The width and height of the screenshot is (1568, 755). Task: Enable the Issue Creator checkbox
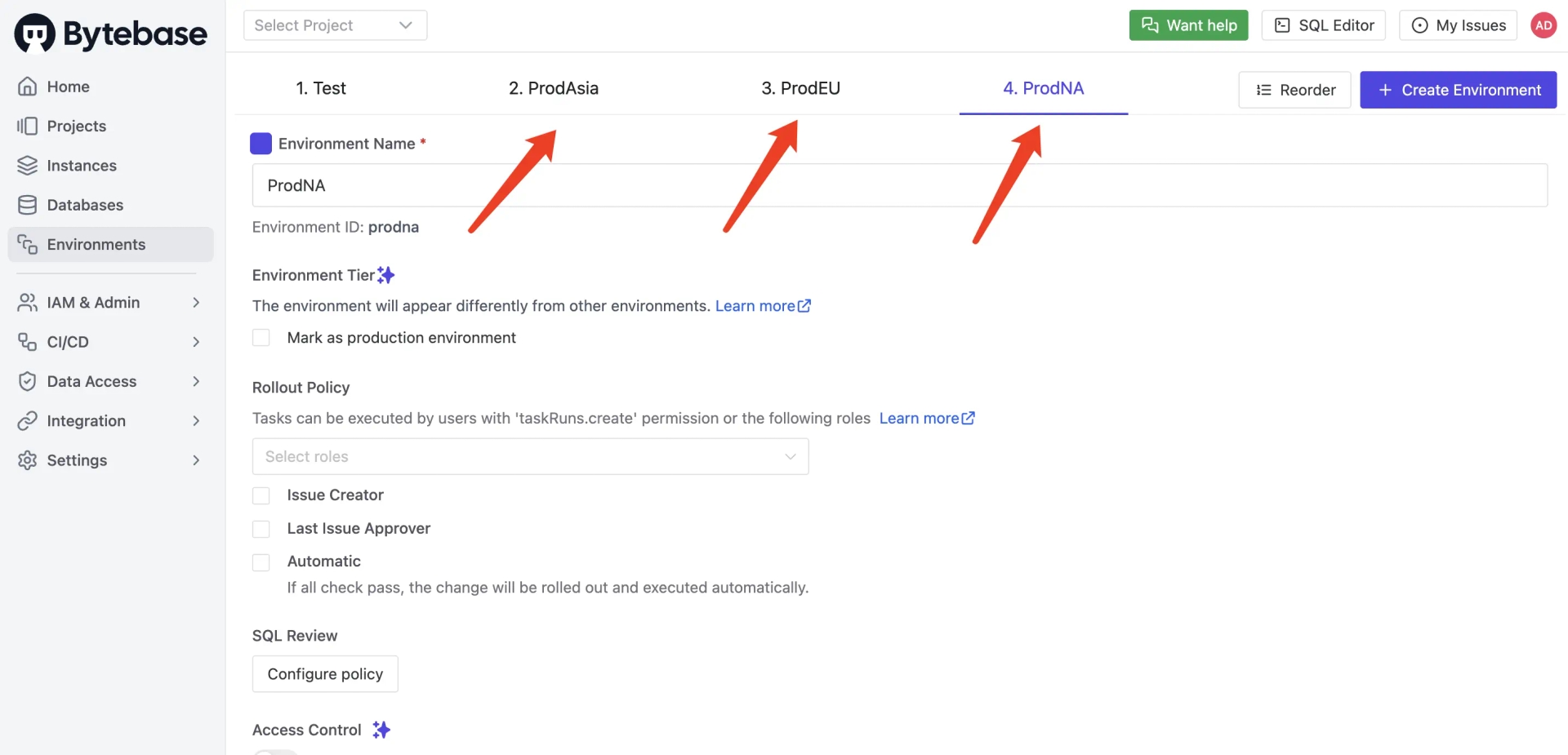[x=261, y=495]
